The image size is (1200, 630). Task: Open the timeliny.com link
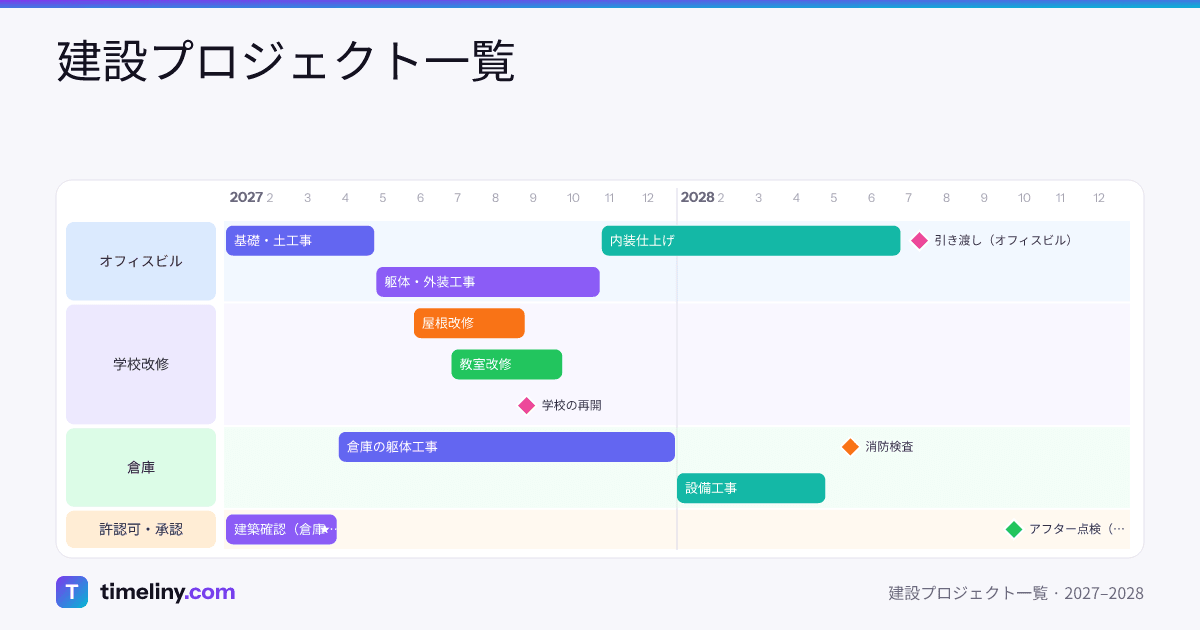(x=167, y=592)
